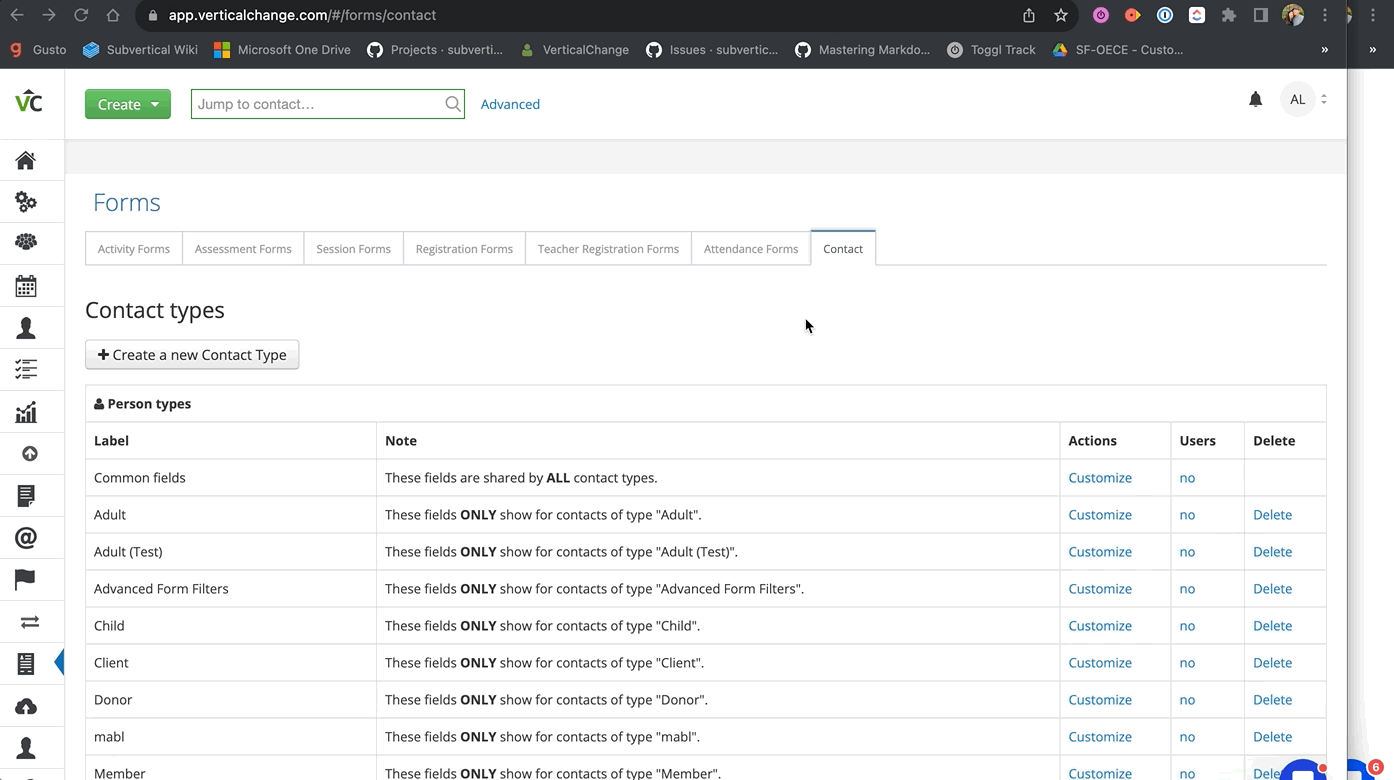Click Create a new Contact Type button

[192, 355]
